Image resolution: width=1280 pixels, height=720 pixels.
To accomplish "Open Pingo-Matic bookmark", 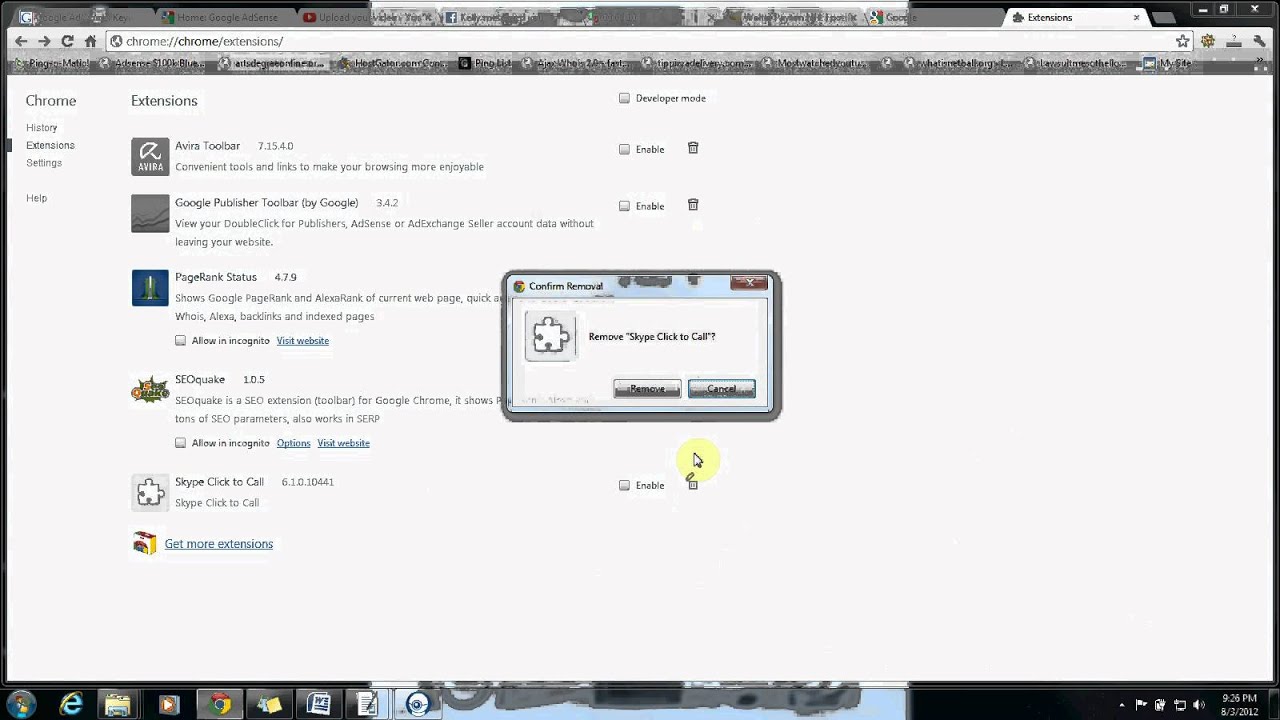I will pos(50,63).
